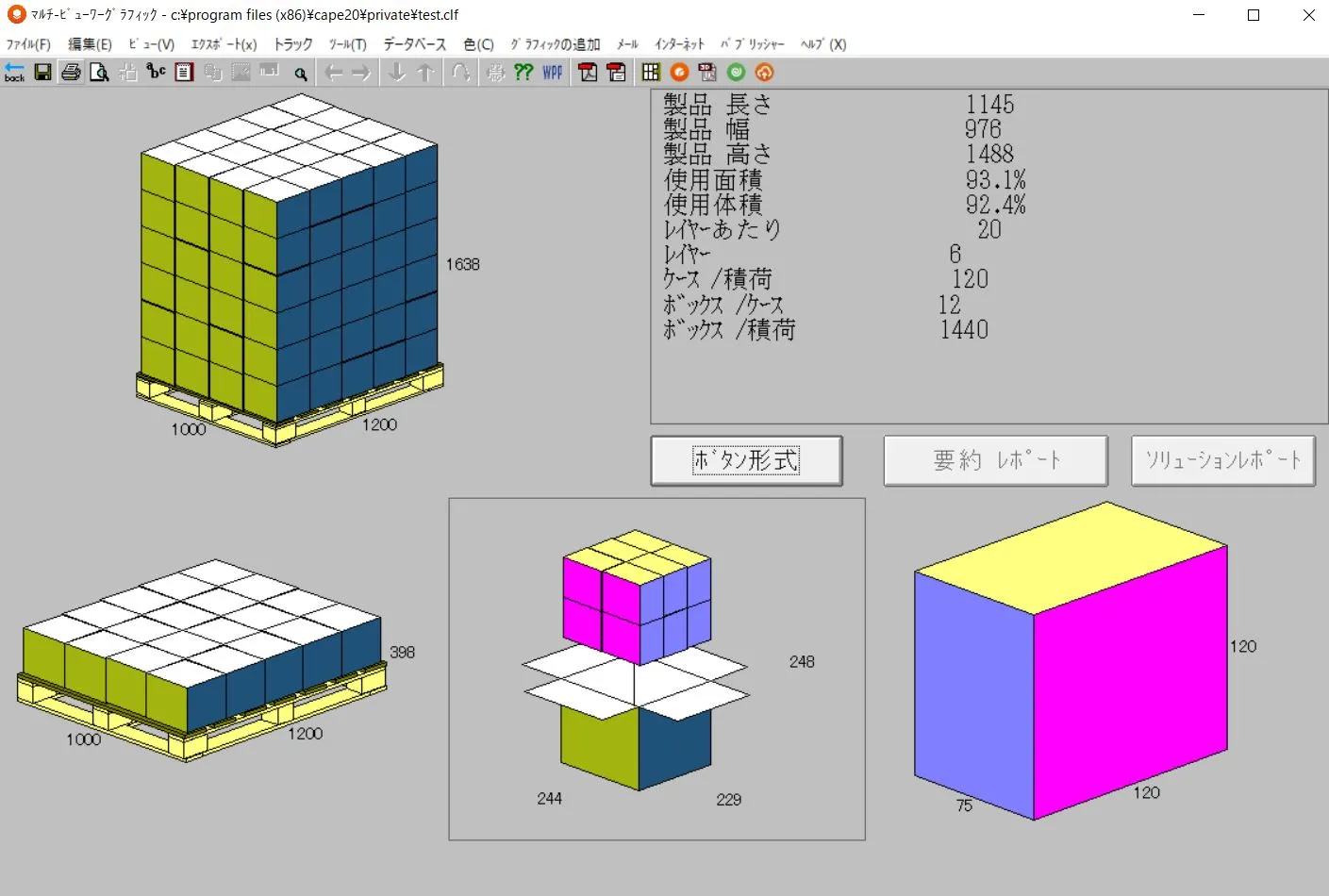
Task: Click the 3D viewer icon
Action: 706,72
